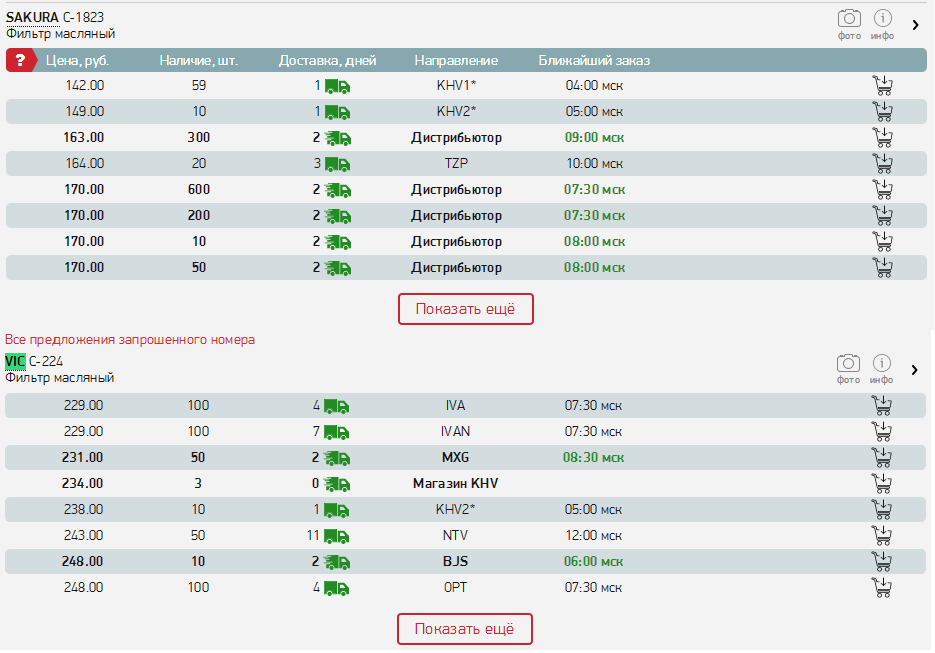Click the delivery truck icon in the TZP row
935x653 pixels.
pos(338,164)
